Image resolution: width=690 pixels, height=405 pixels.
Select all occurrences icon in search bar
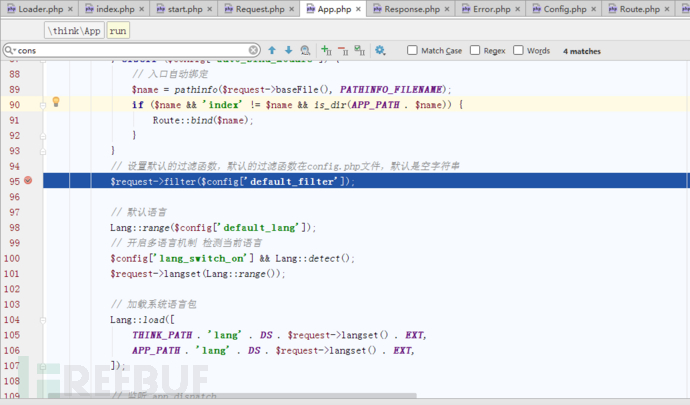pos(360,50)
